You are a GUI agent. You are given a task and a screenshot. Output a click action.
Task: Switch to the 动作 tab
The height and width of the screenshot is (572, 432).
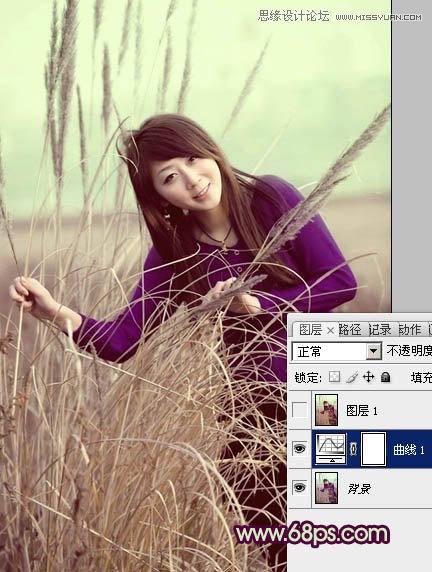coord(409,329)
